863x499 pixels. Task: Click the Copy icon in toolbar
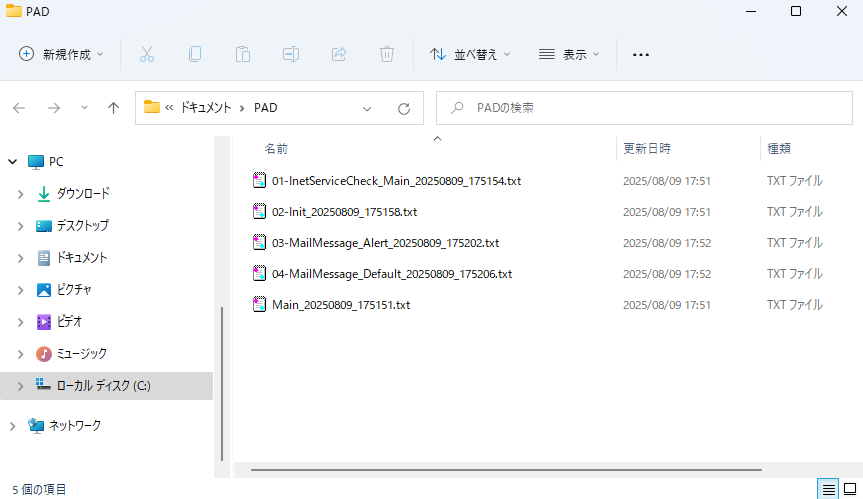tap(195, 54)
